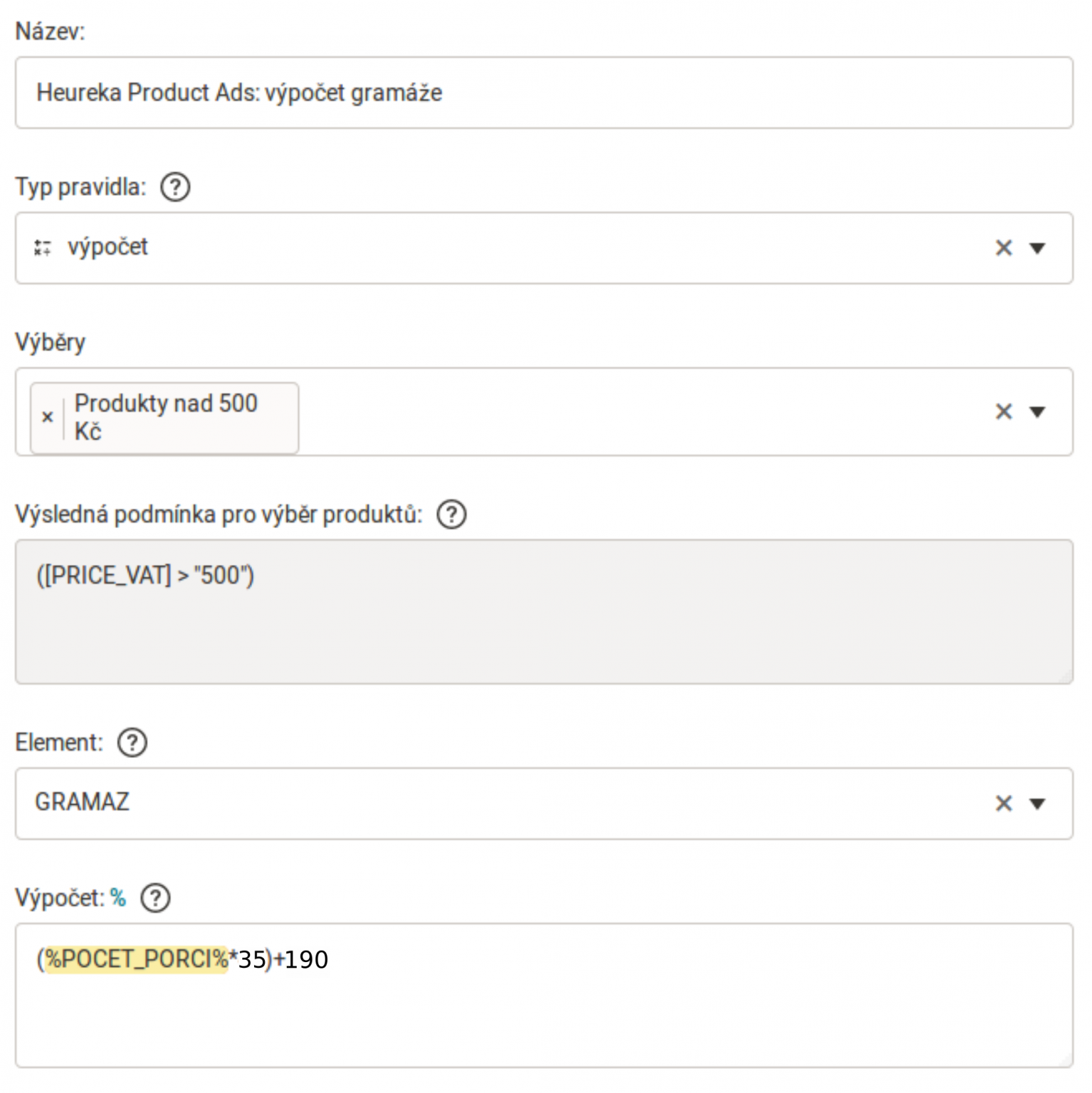The image size is (1092, 1093).
Task: Remove the Produkty nad 500 Kč tag
Action: [x=48, y=417]
